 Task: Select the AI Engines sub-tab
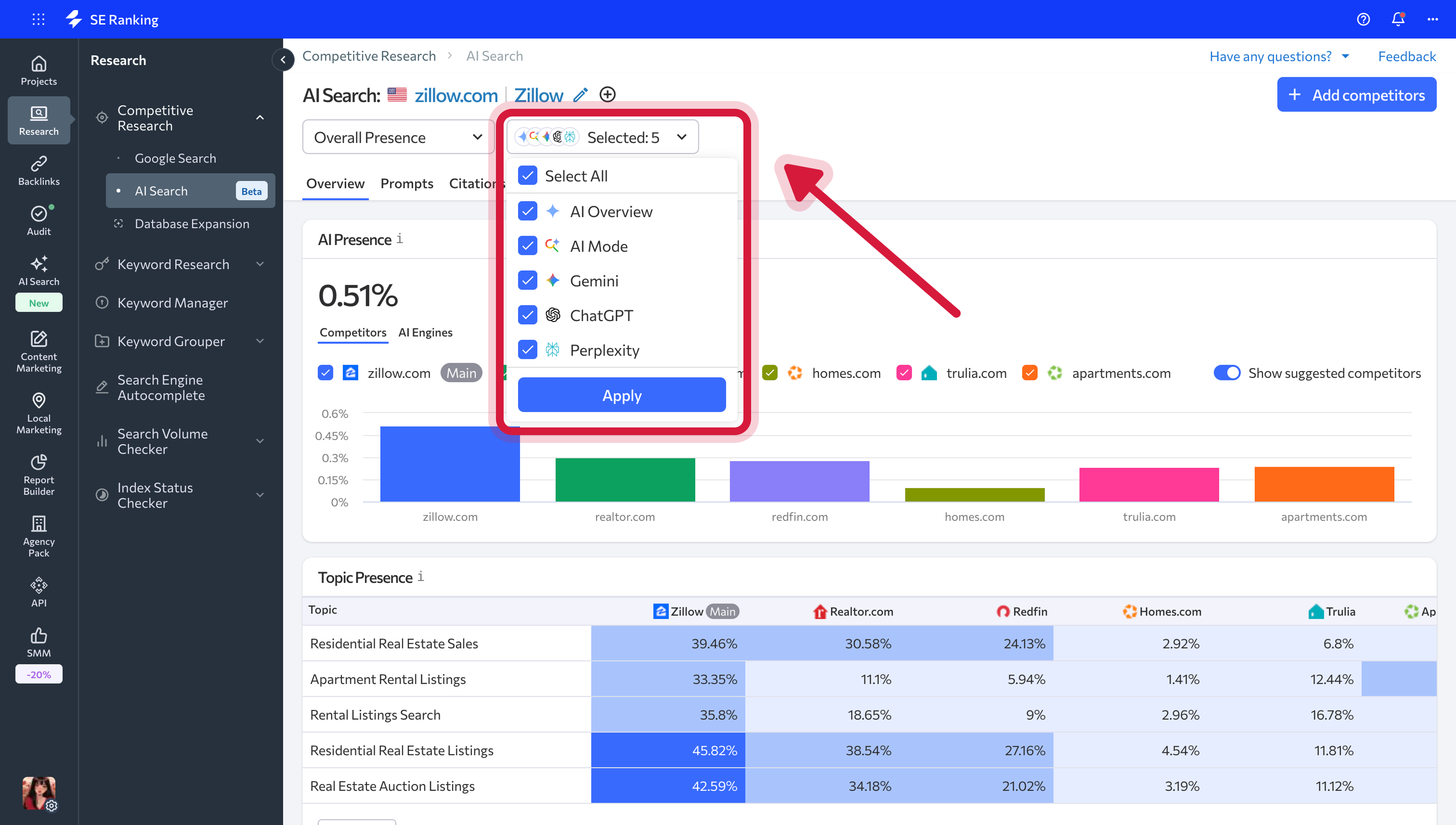tap(425, 333)
